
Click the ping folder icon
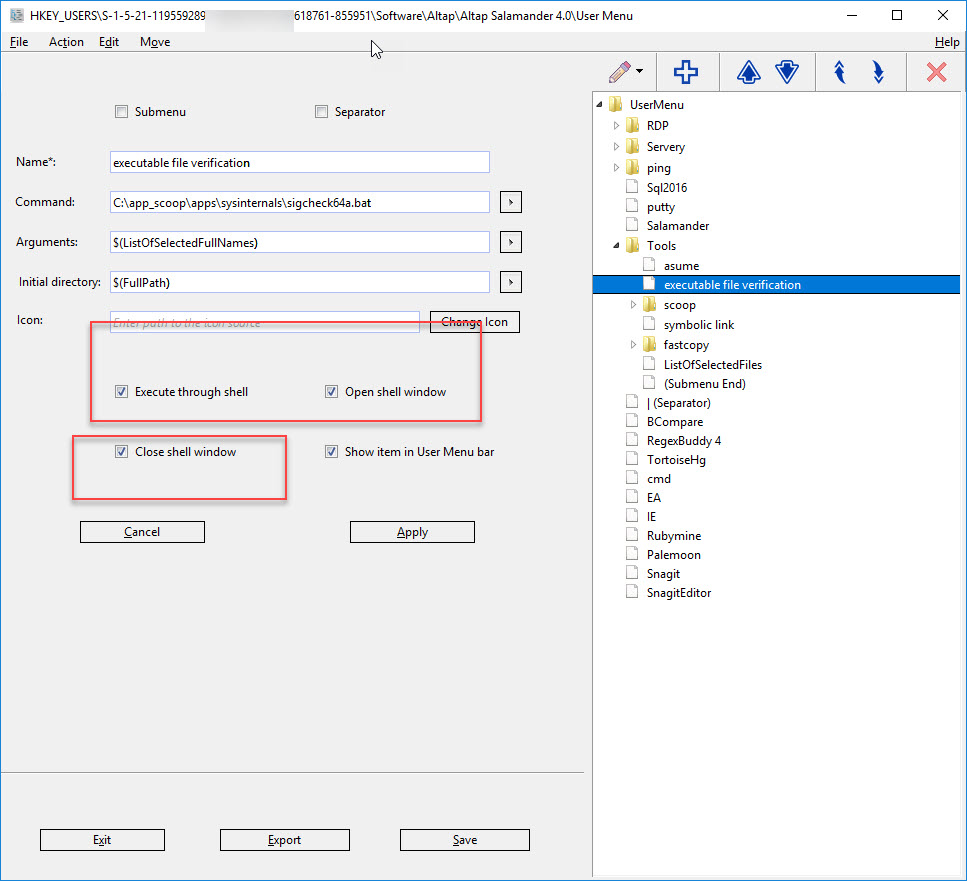[633, 168]
